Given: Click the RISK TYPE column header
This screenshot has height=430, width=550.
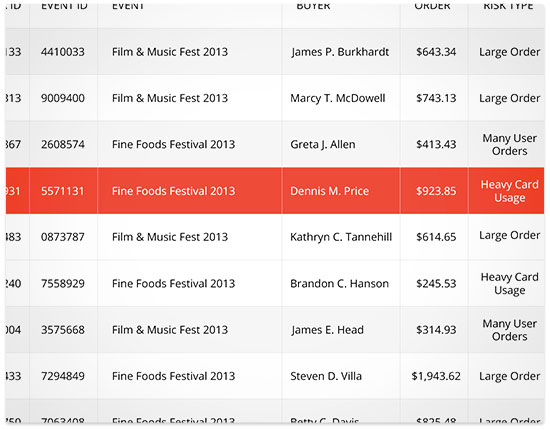Looking at the screenshot, I should point(509,6).
